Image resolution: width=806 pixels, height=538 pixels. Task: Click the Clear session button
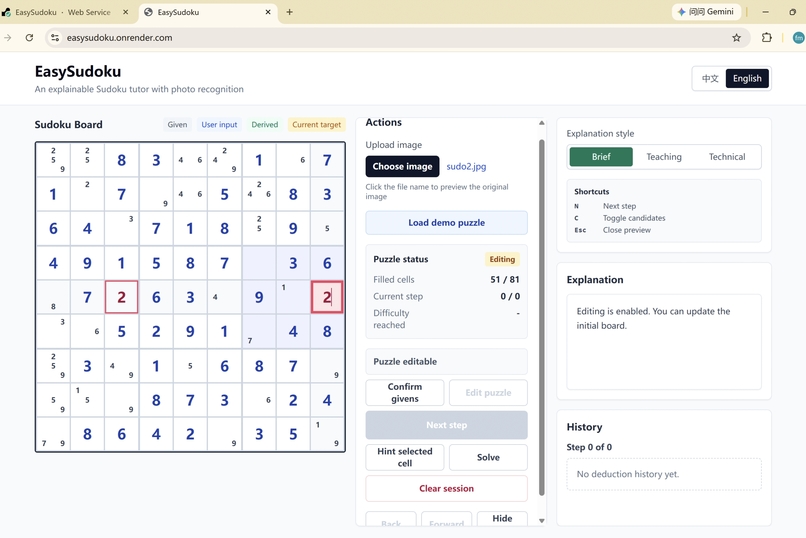point(446,488)
